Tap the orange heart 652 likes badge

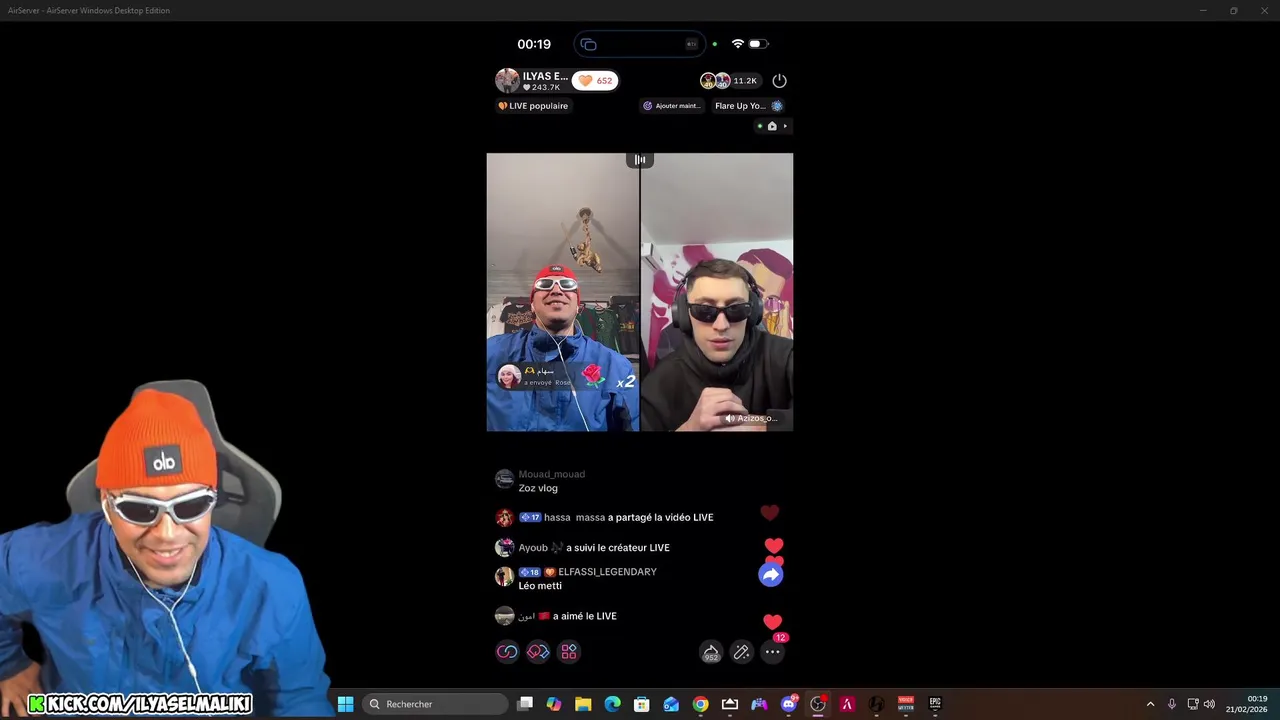596,81
